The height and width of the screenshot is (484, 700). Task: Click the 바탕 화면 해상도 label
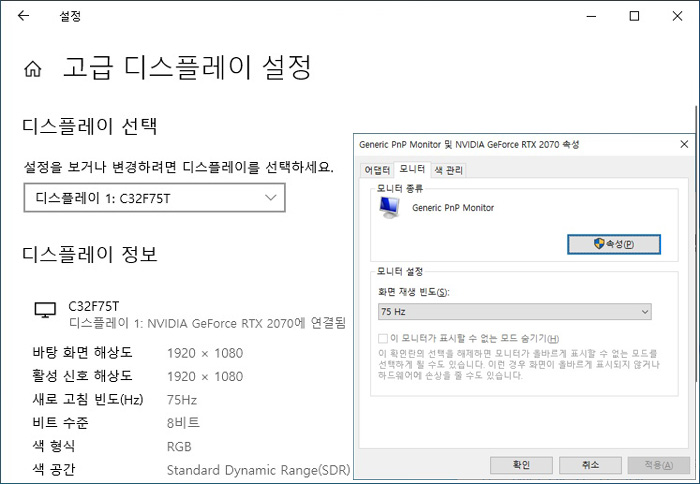click(82, 353)
